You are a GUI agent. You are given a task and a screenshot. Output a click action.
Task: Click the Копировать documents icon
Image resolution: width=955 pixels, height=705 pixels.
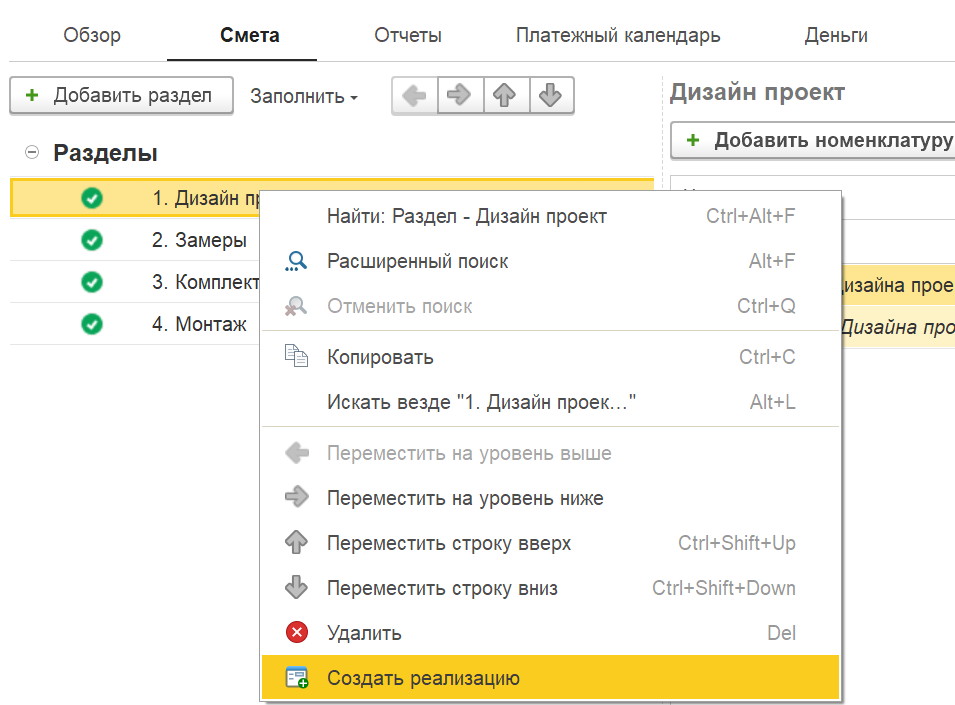pos(297,356)
